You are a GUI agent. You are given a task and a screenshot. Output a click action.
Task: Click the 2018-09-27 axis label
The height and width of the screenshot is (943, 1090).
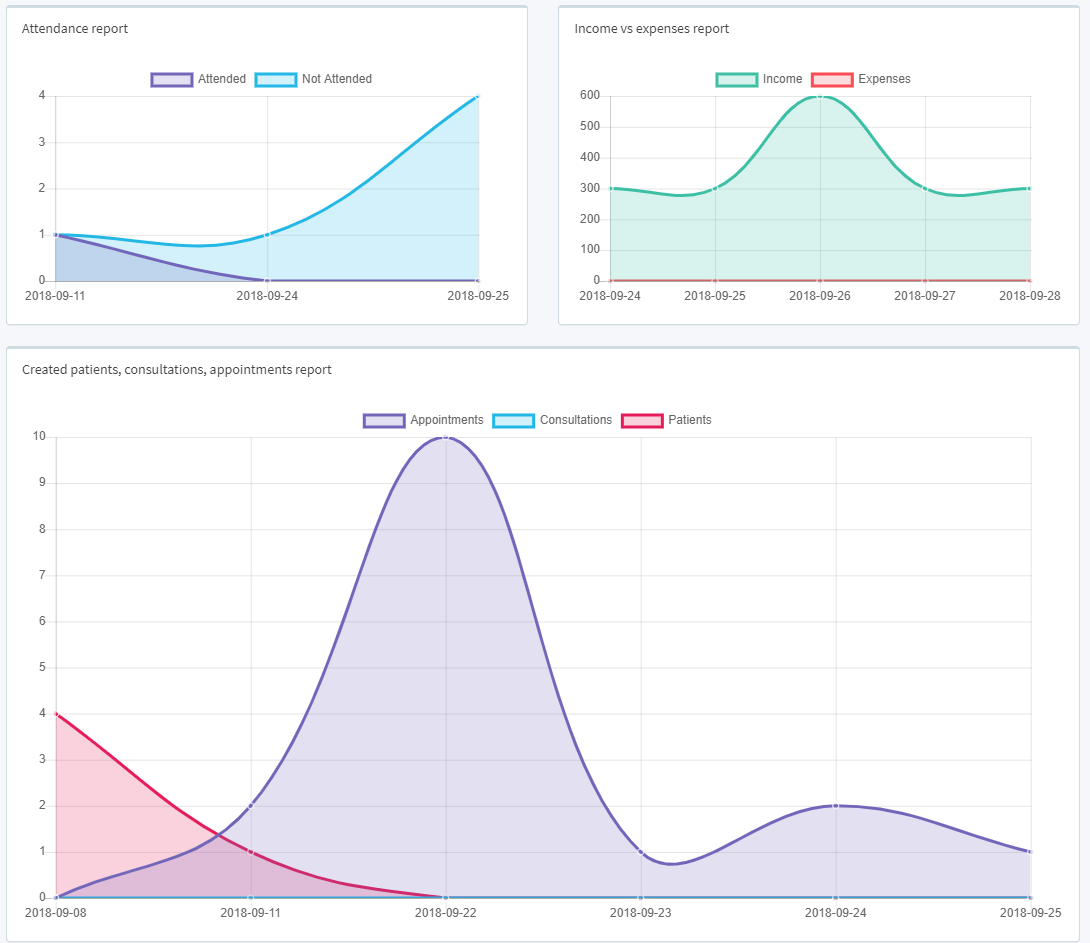tap(925, 296)
